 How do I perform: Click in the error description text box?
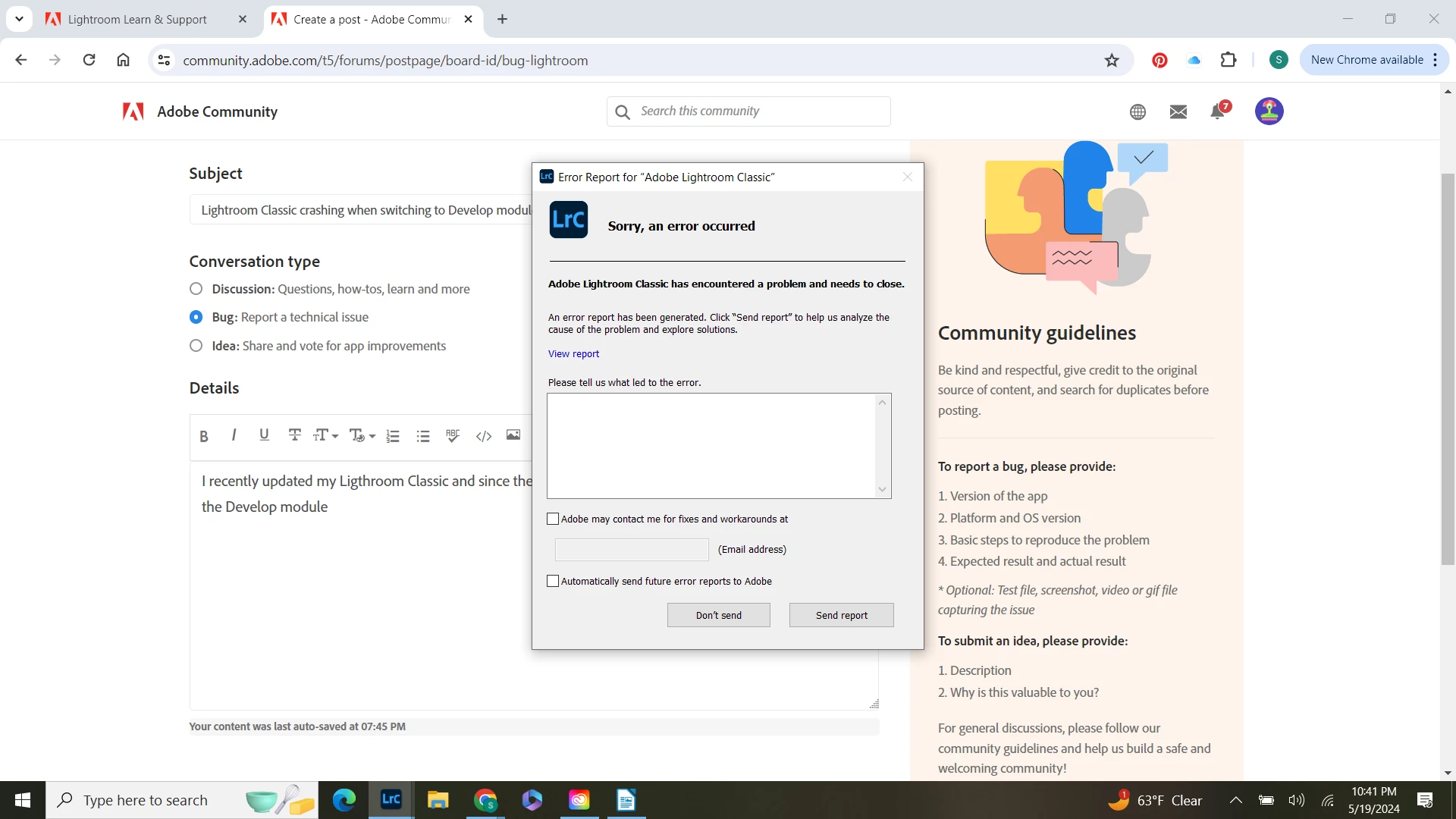(711, 446)
